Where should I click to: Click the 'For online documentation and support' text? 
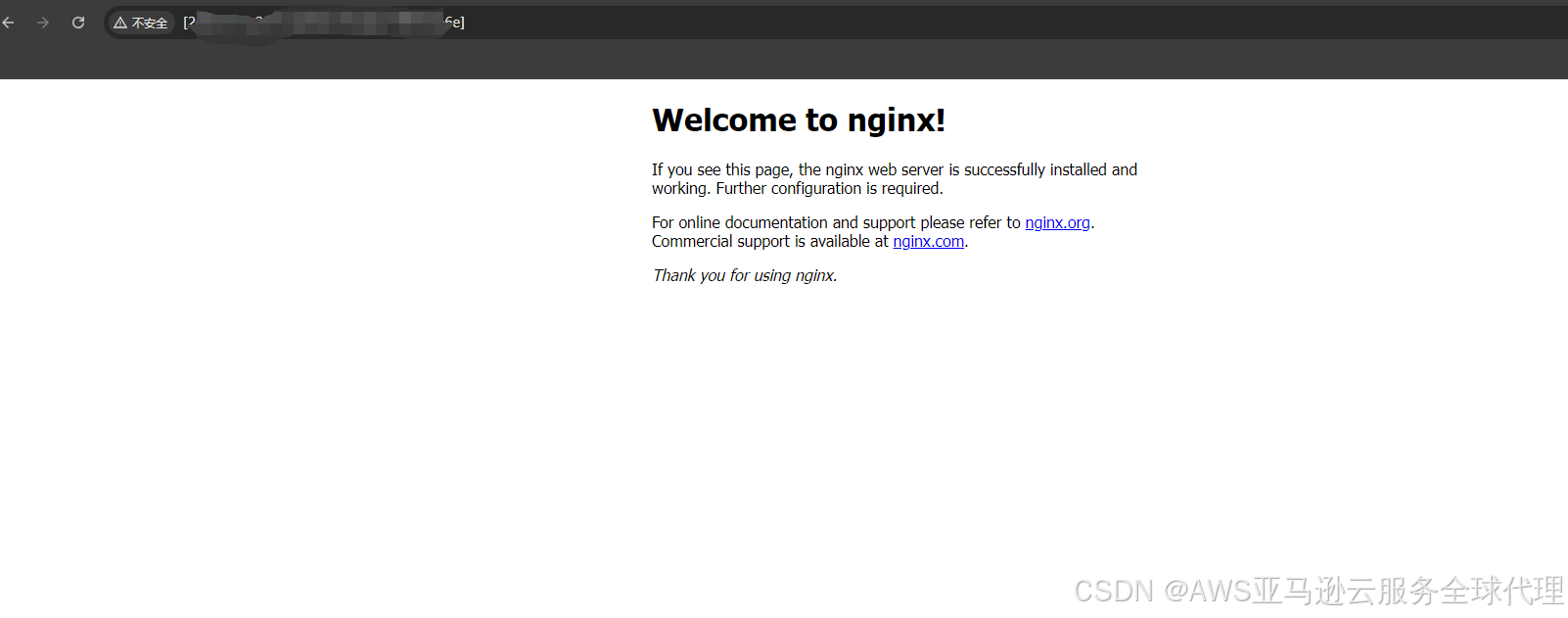(x=782, y=222)
